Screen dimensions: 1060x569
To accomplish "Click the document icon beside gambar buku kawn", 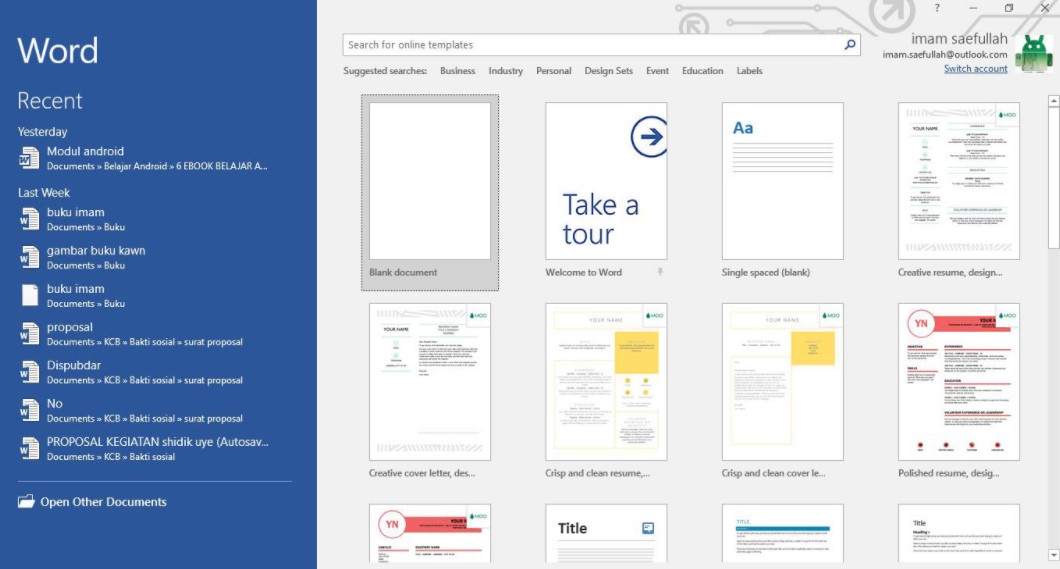I will coord(29,257).
